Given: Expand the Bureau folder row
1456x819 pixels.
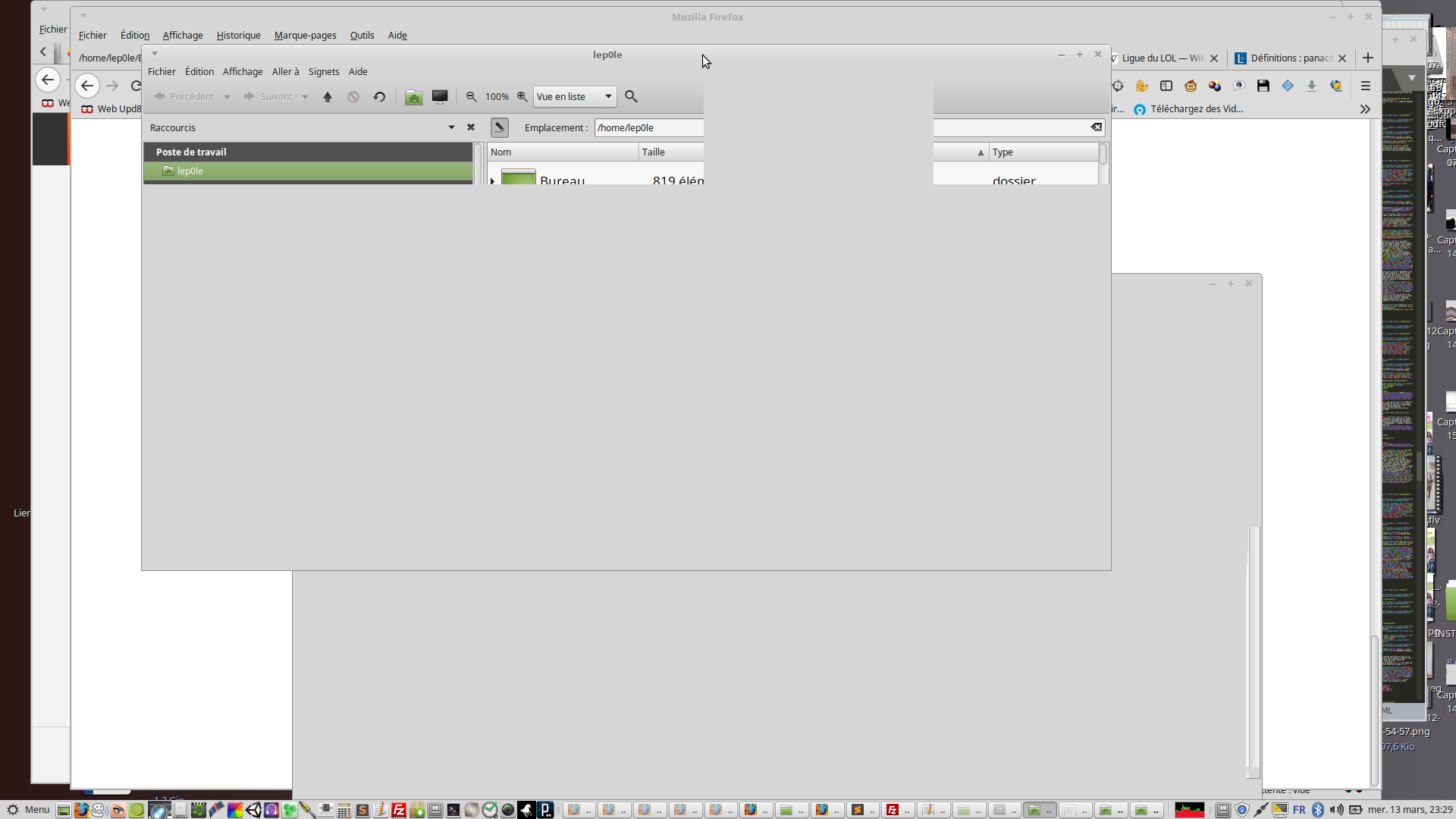Looking at the screenshot, I should (x=493, y=180).
